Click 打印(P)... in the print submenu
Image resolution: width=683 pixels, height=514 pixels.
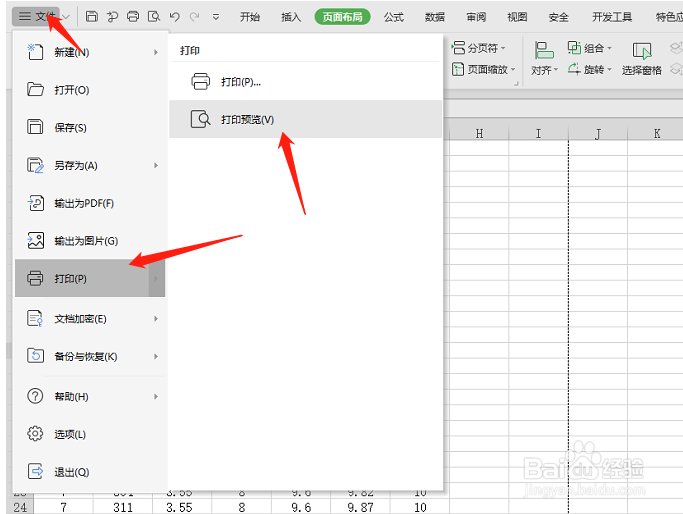(305, 81)
